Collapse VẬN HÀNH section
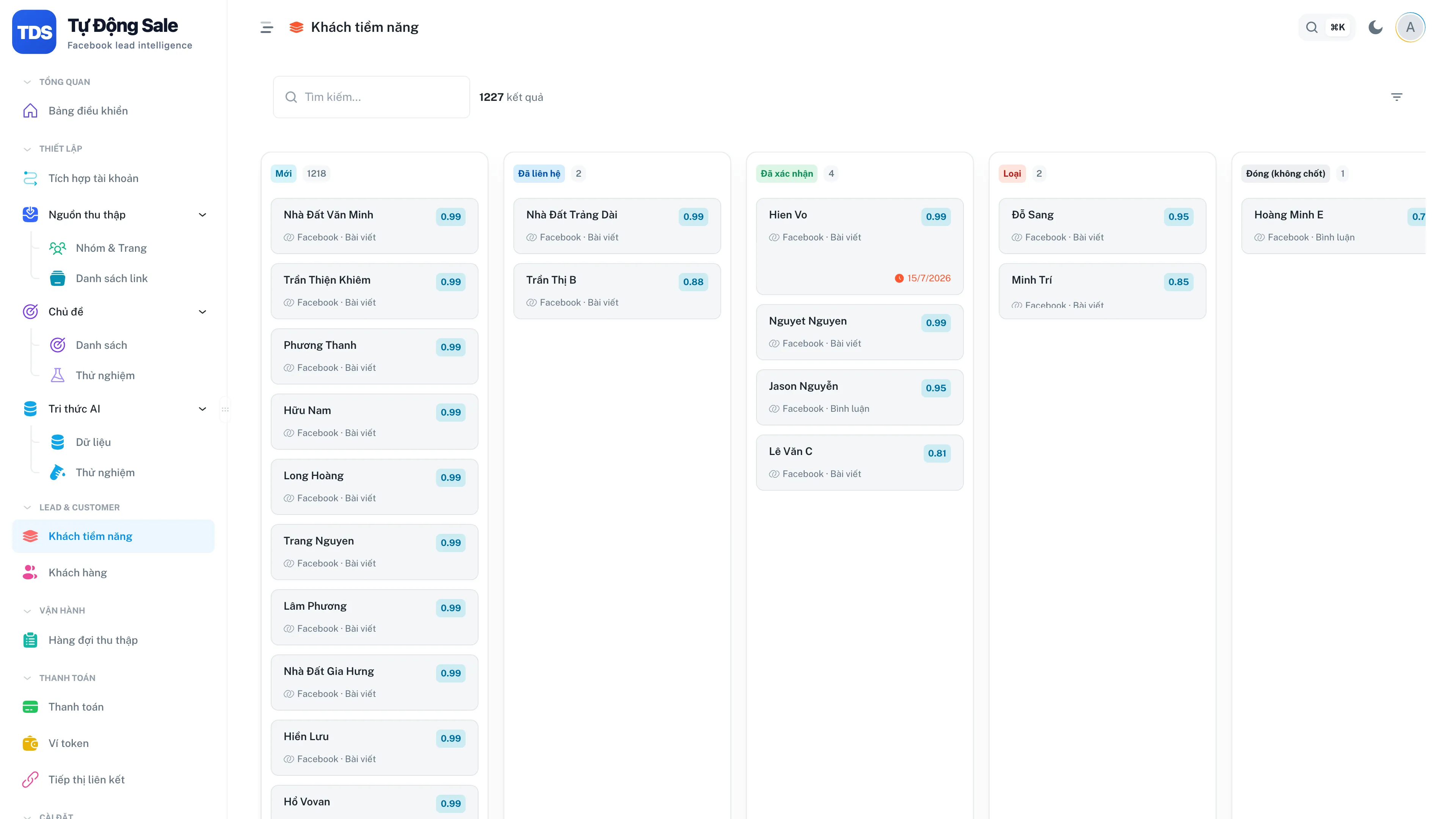The height and width of the screenshot is (819, 1456). [54, 610]
